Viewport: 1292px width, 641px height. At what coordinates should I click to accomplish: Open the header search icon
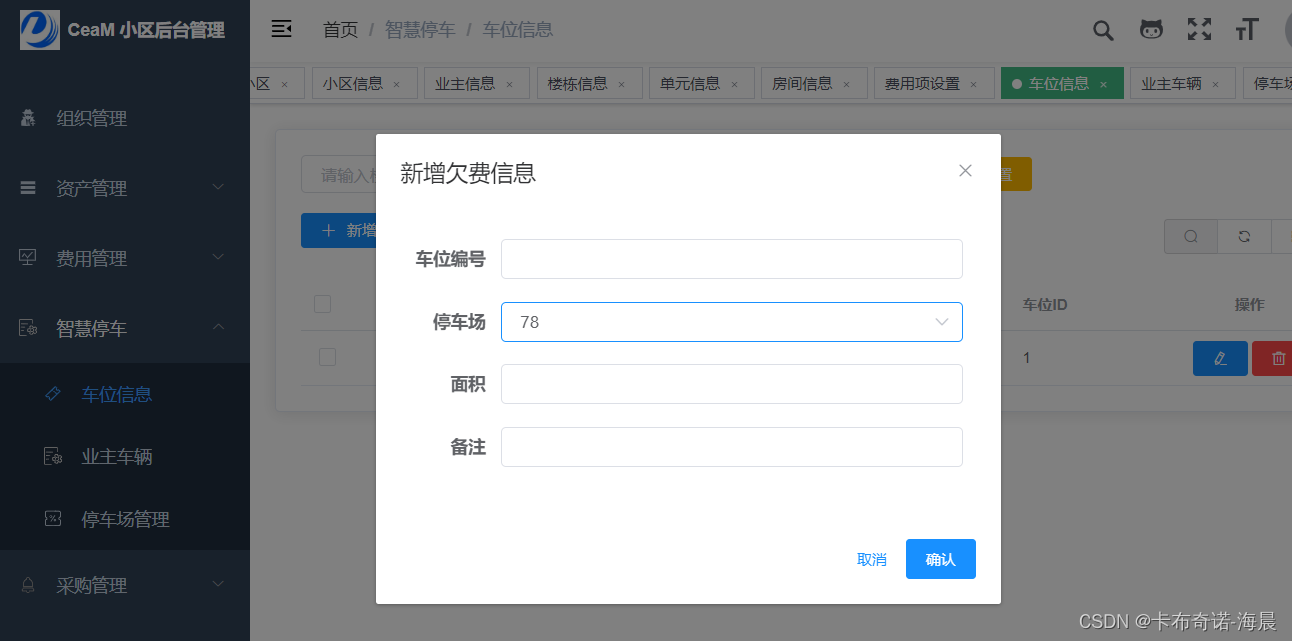tap(1103, 30)
